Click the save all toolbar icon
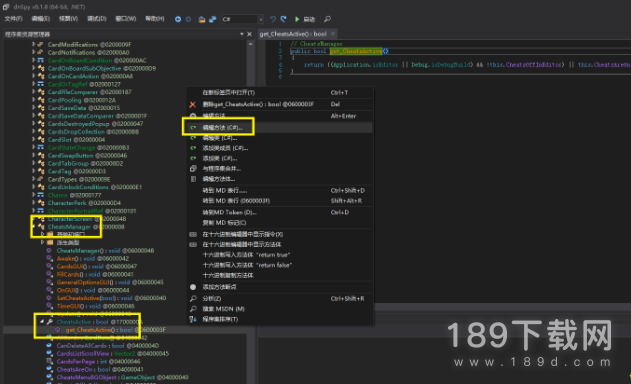631x384 pixels. (x=212, y=19)
